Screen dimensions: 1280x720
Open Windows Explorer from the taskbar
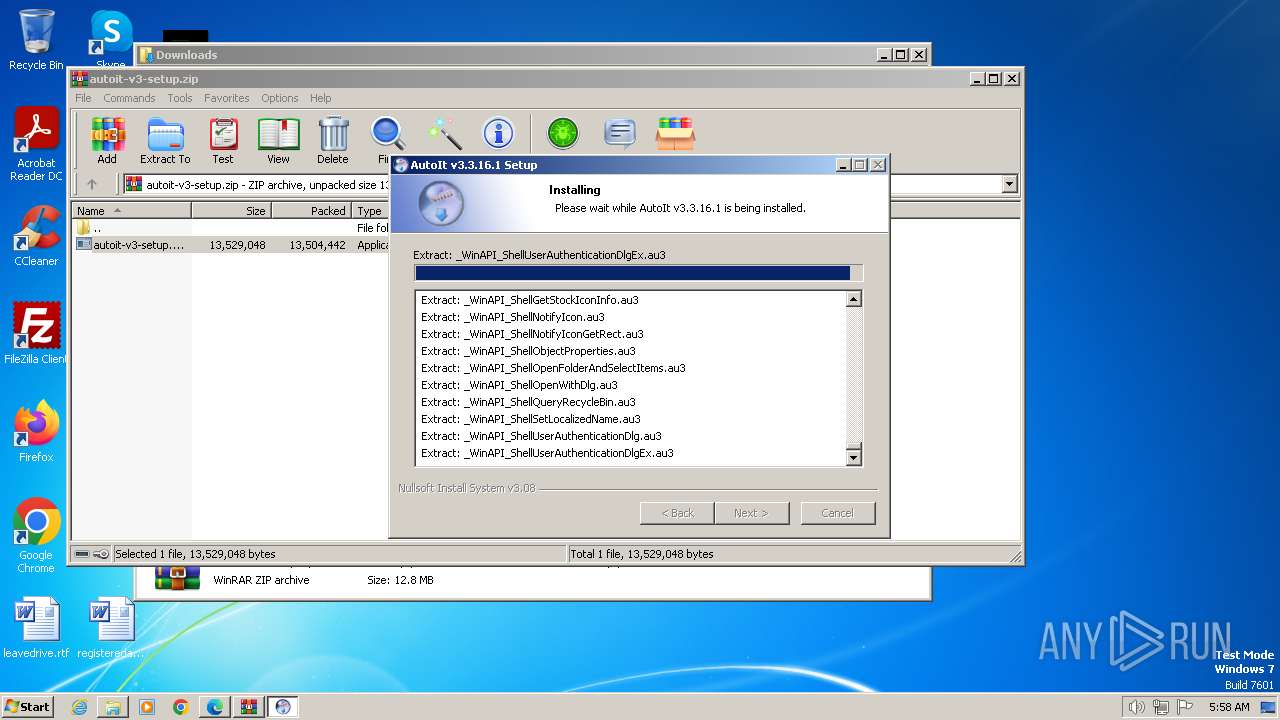click(113, 707)
